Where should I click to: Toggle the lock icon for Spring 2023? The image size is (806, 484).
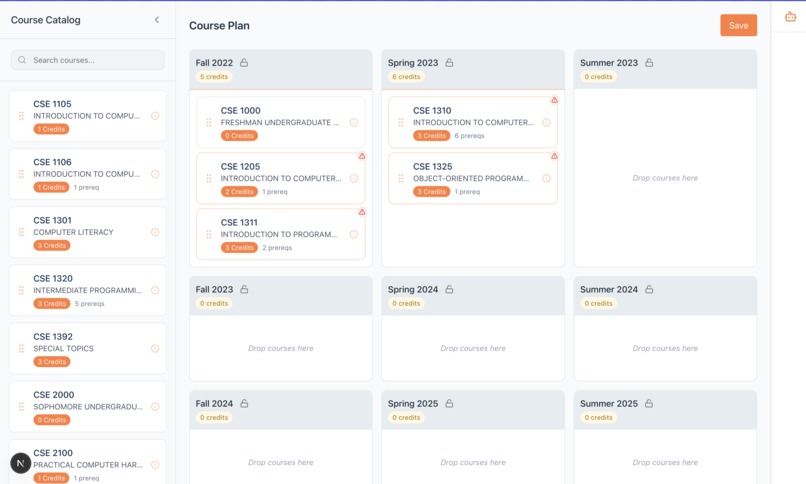[x=449, y=63]
